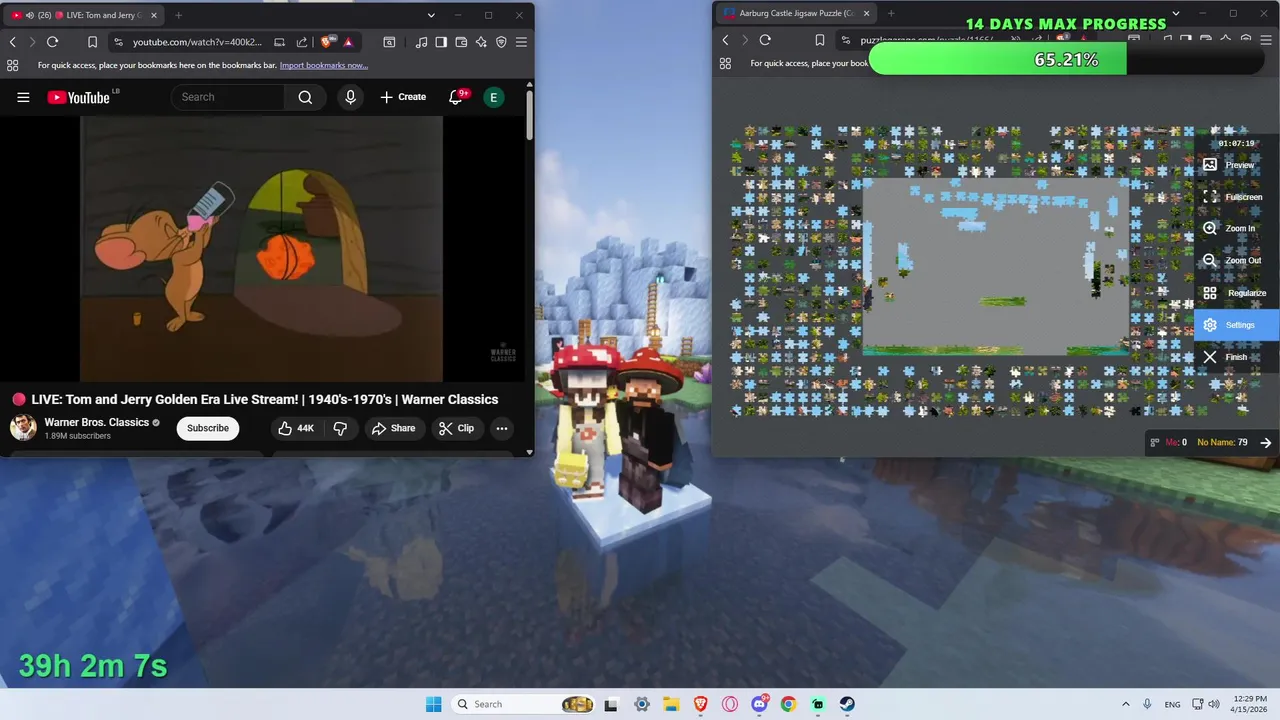Open bookmarks apps grid in YouTube window
This screenshot has height=720, width=1280.
[12, 65]
